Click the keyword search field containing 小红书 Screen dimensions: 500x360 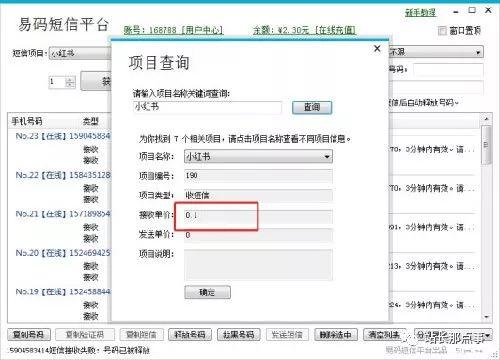(207, 107)
